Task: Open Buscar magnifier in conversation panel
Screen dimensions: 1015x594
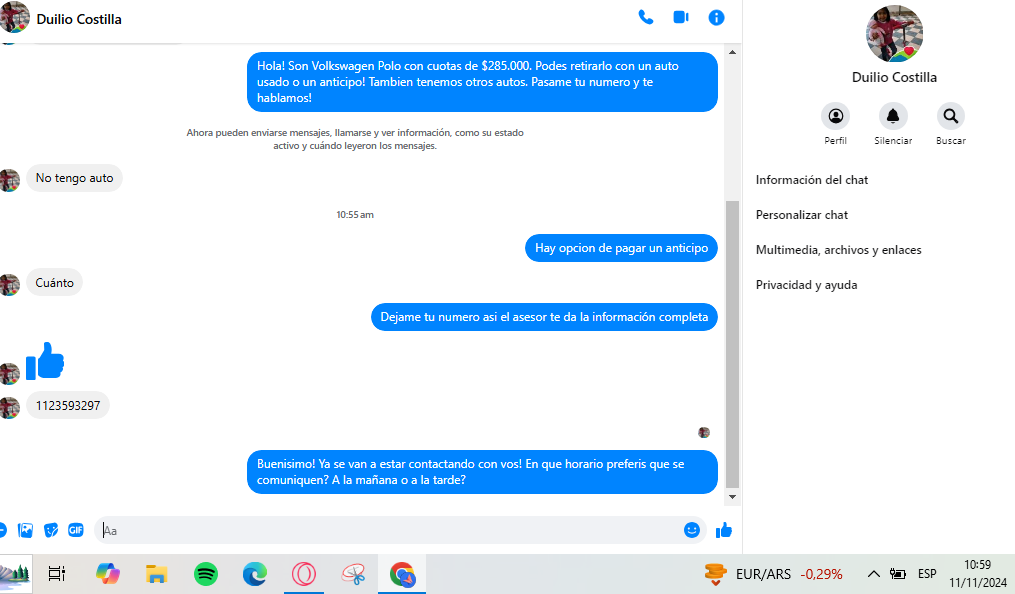Action: pyautogui.click(x=950, y=116)
